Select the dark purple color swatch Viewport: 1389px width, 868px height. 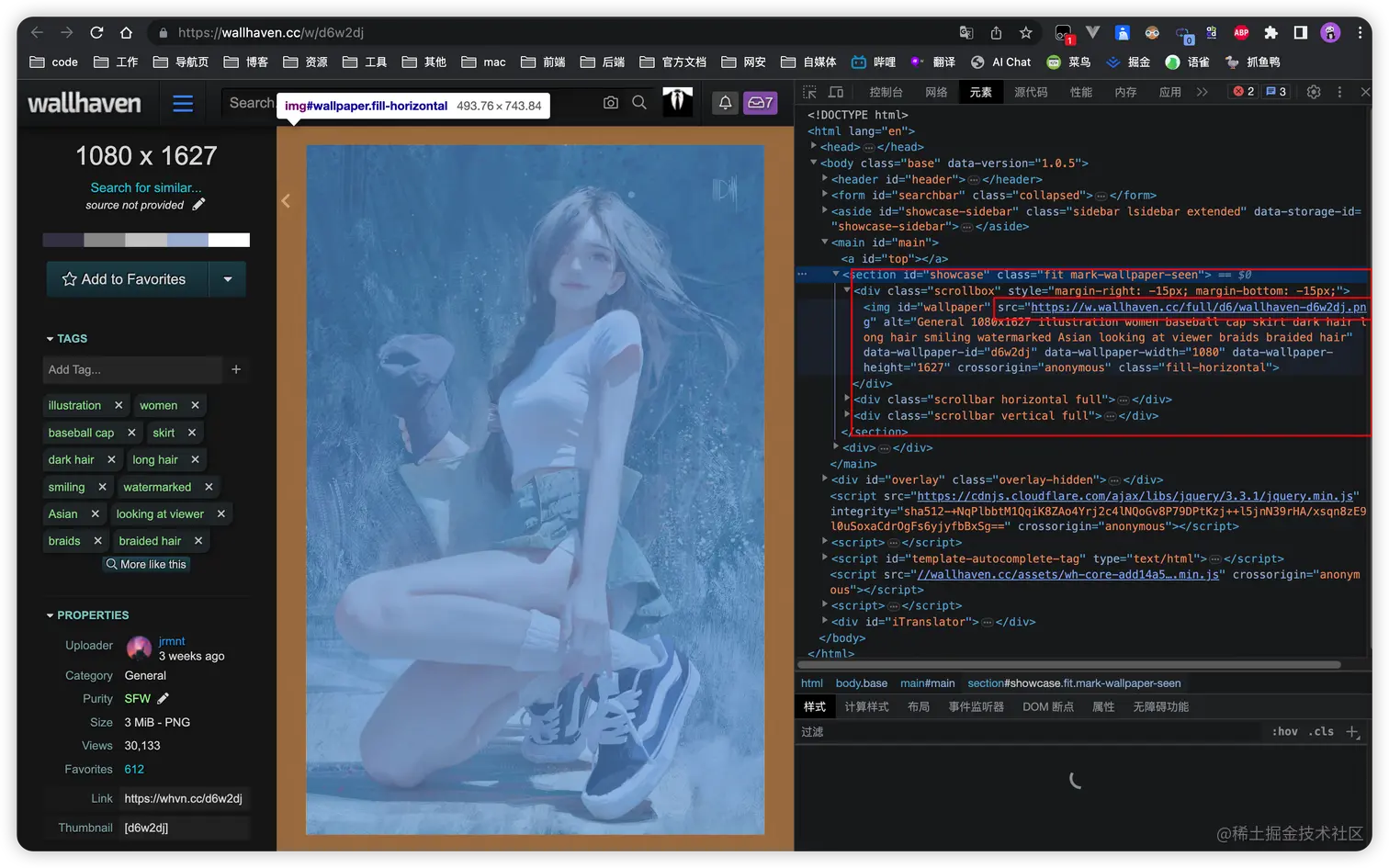point(63,240)
